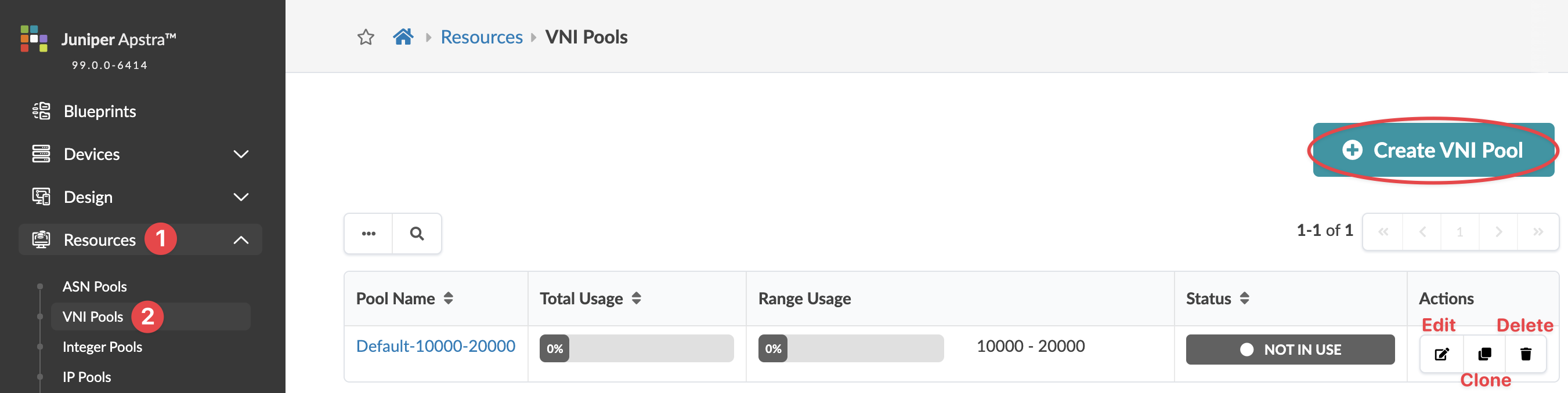
Task: Collapse the Resources menu section
Action: (x=241, y=241)
